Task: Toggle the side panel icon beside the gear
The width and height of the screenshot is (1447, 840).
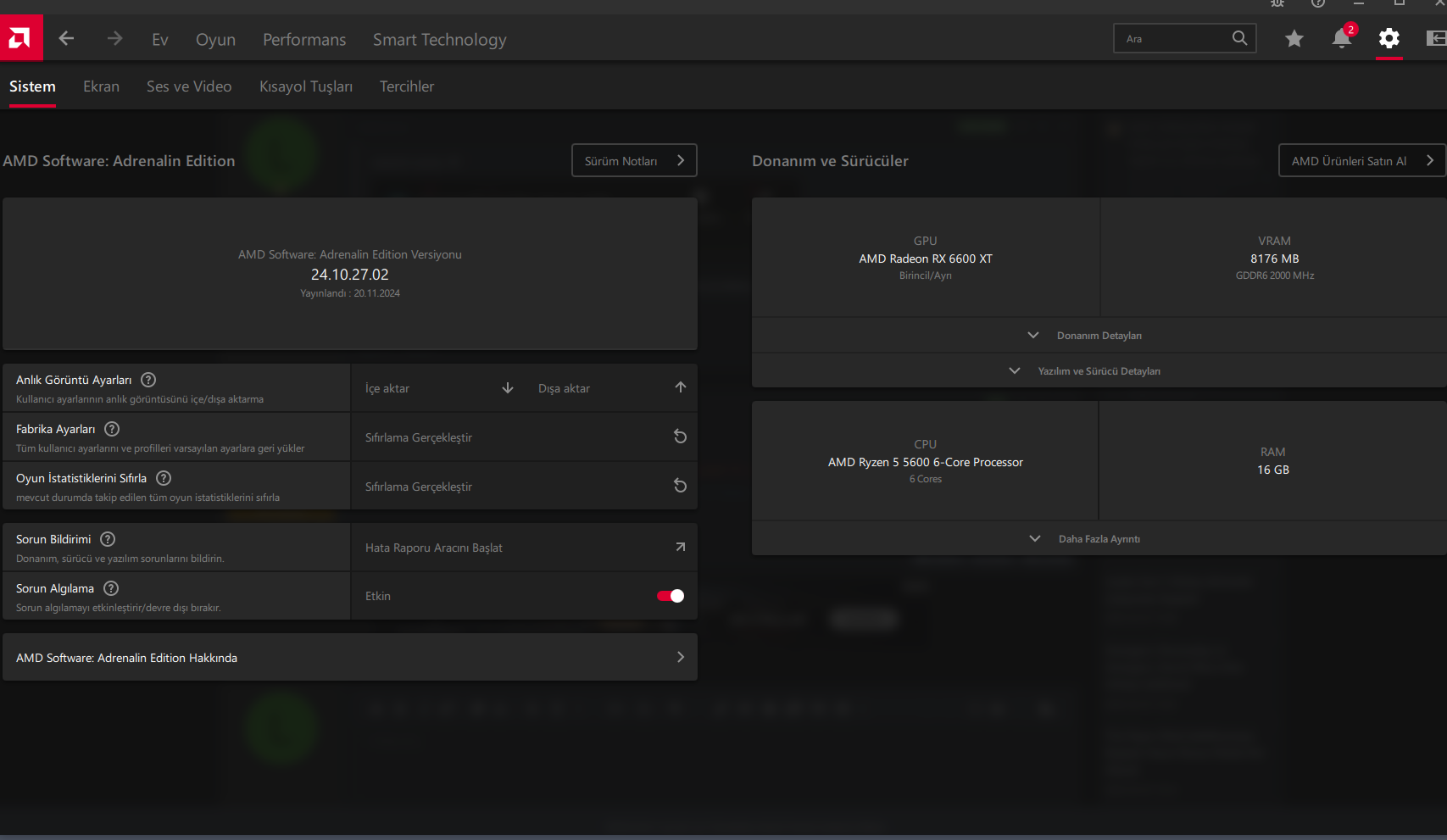Action: coord(1437,38)
